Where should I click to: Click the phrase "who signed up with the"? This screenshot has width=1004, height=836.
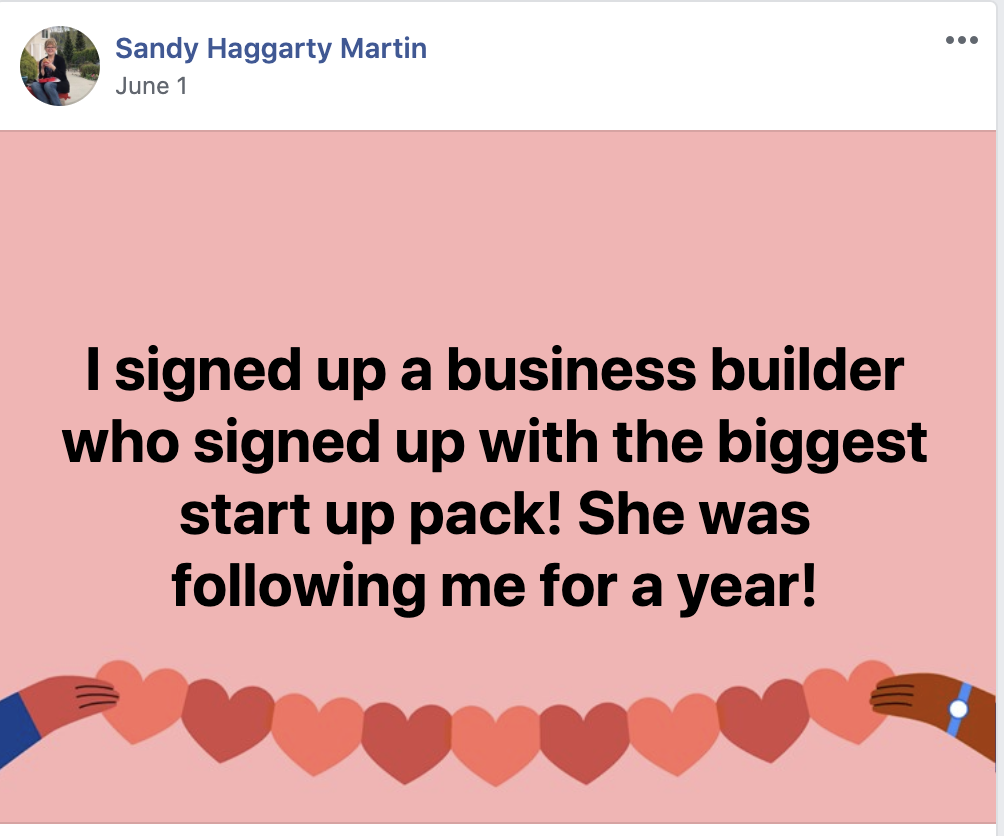coord(383,442)
